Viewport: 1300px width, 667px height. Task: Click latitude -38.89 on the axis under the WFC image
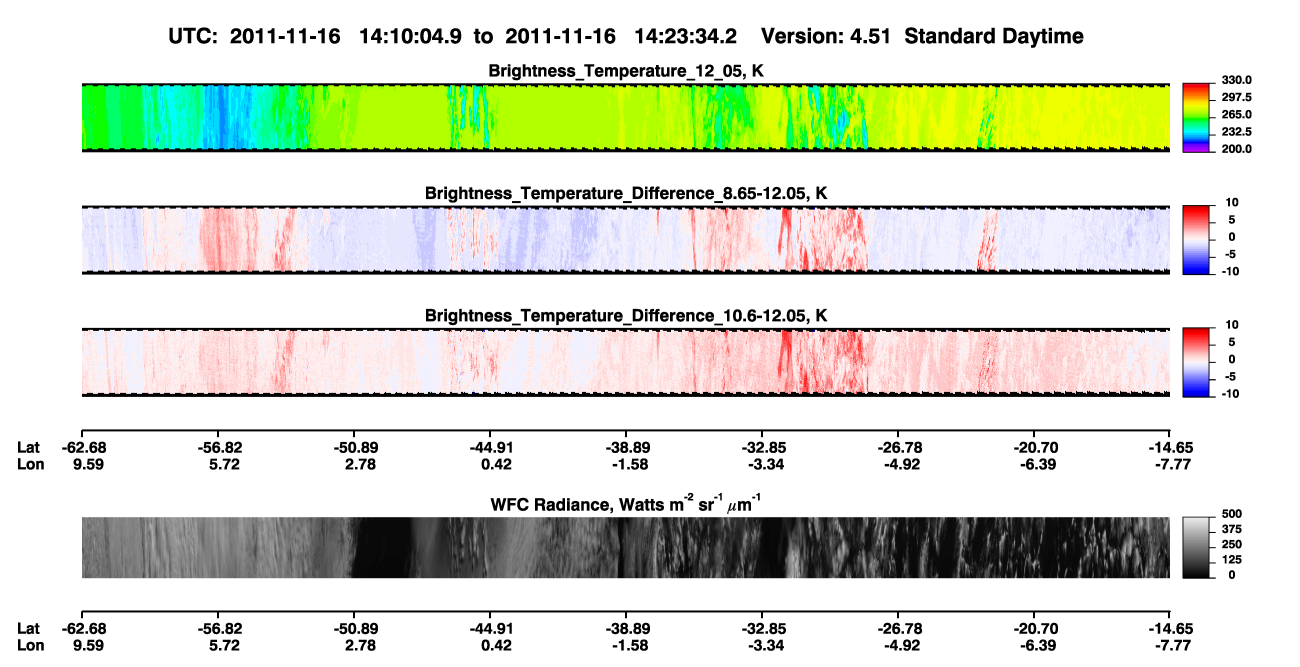(626, 629)
